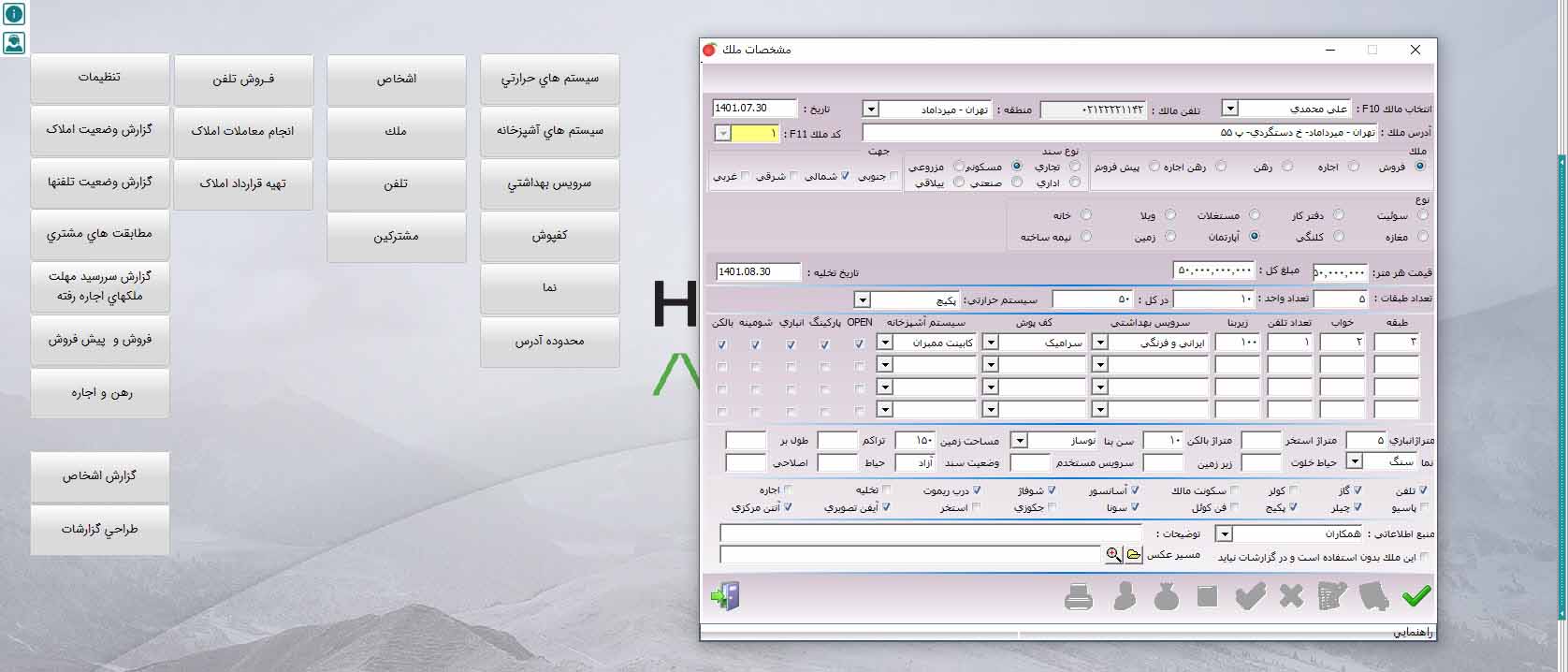Viewport: 1568px width, 672px height.
Task: Open the سیستم حرارتی dropdown
Action: click(863, 300)
